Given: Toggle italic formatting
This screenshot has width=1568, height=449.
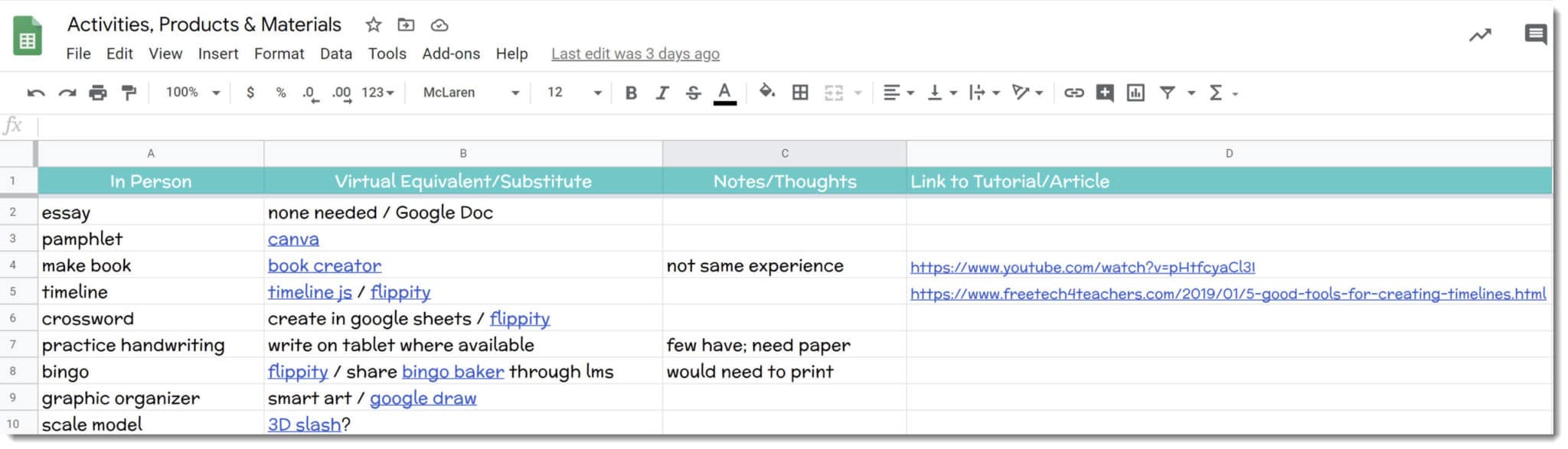Looking at the screenshot, I should [662, 93].
